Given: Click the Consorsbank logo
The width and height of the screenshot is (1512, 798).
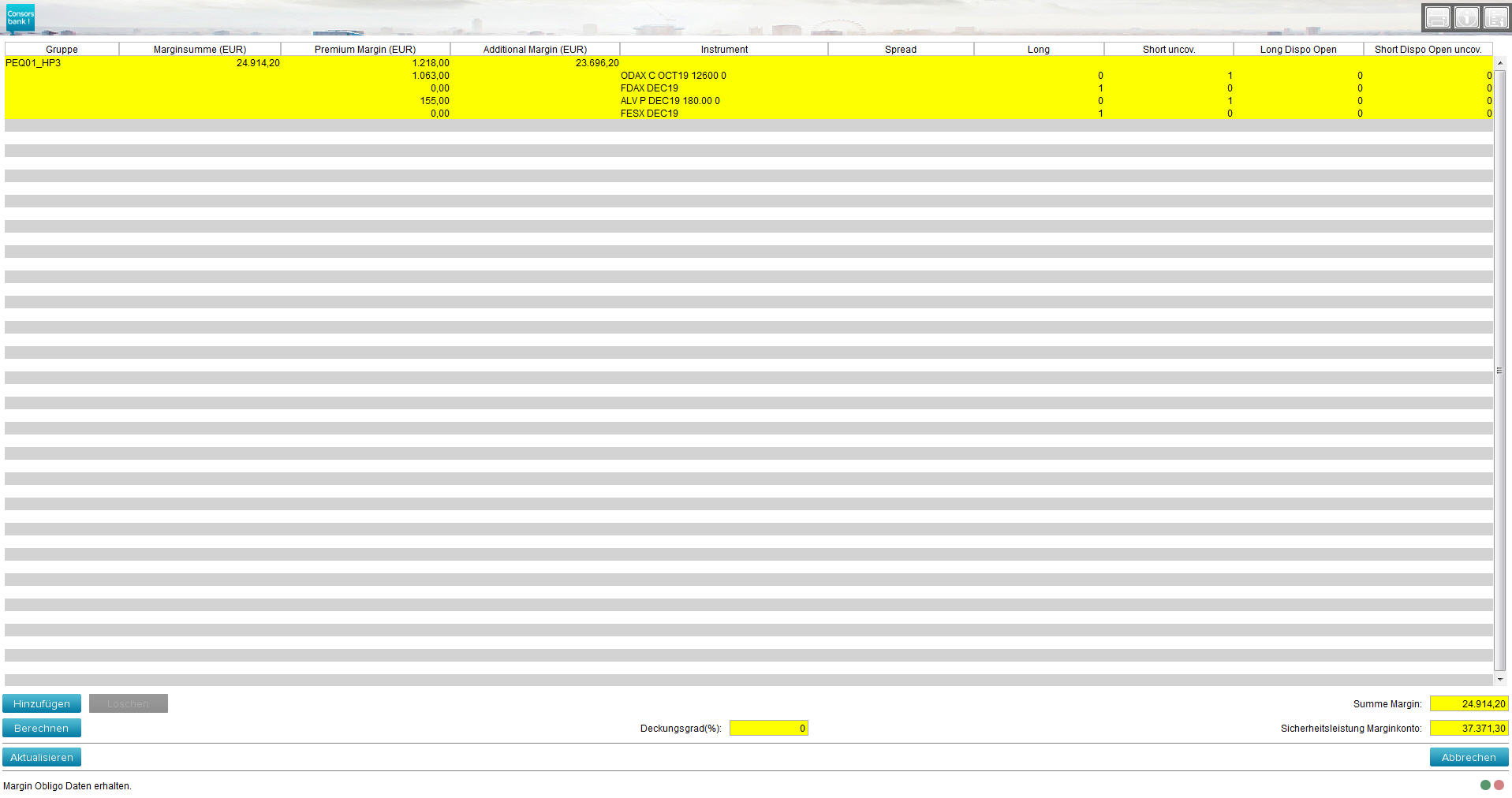Looking at the screenshot, I should (21, 17).
